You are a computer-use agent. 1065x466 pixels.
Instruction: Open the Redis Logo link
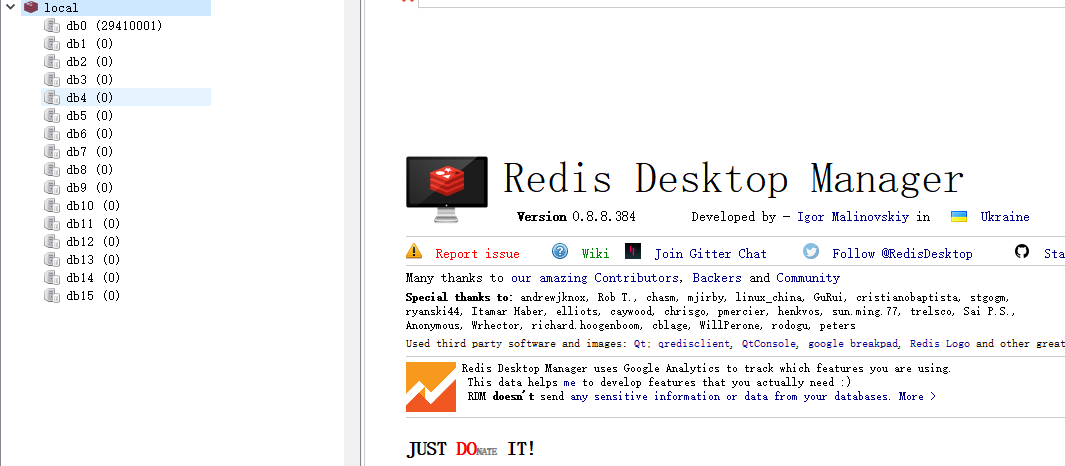point(940,344)
